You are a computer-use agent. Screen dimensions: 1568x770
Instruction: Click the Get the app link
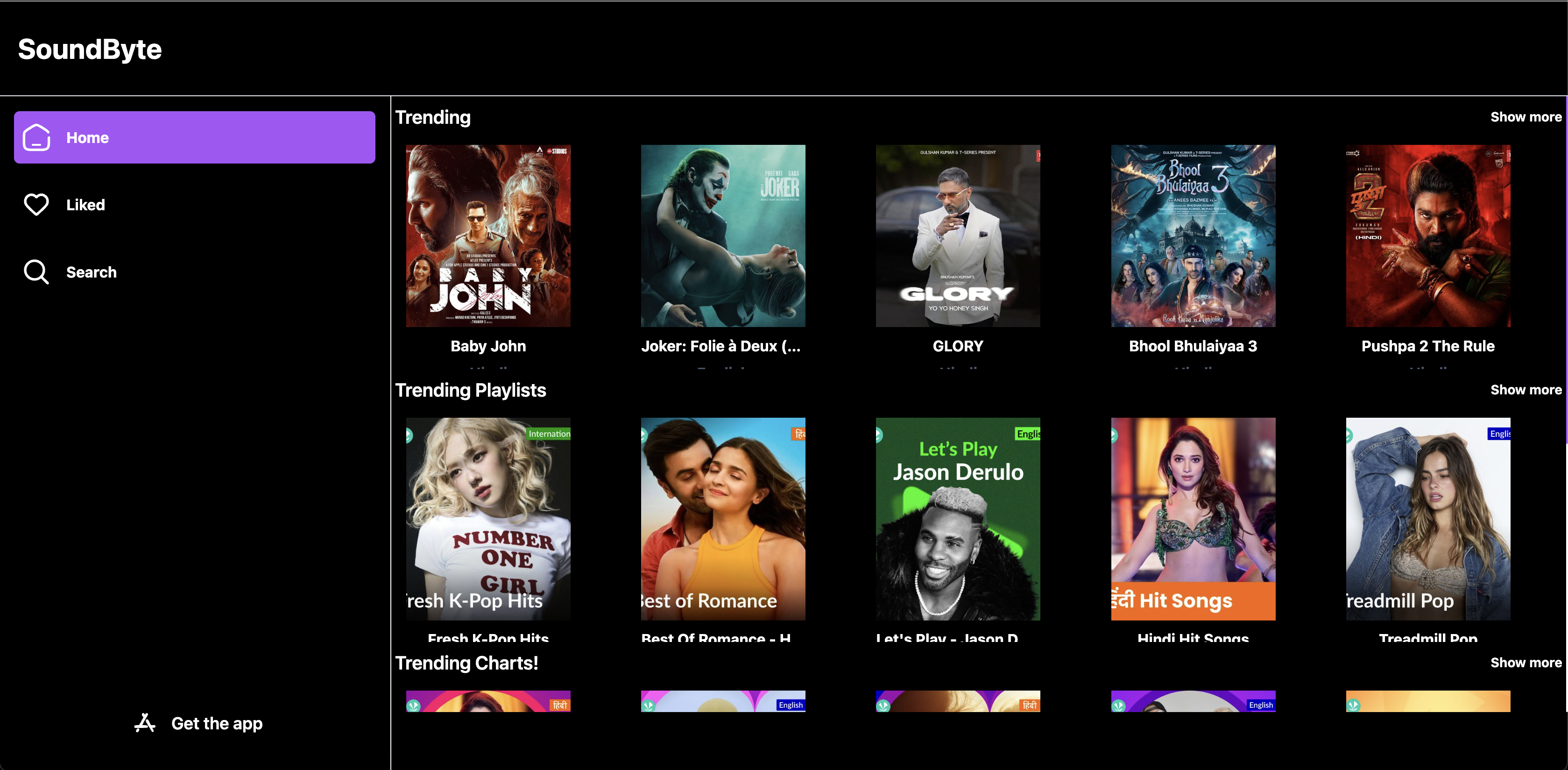(198, 723)
